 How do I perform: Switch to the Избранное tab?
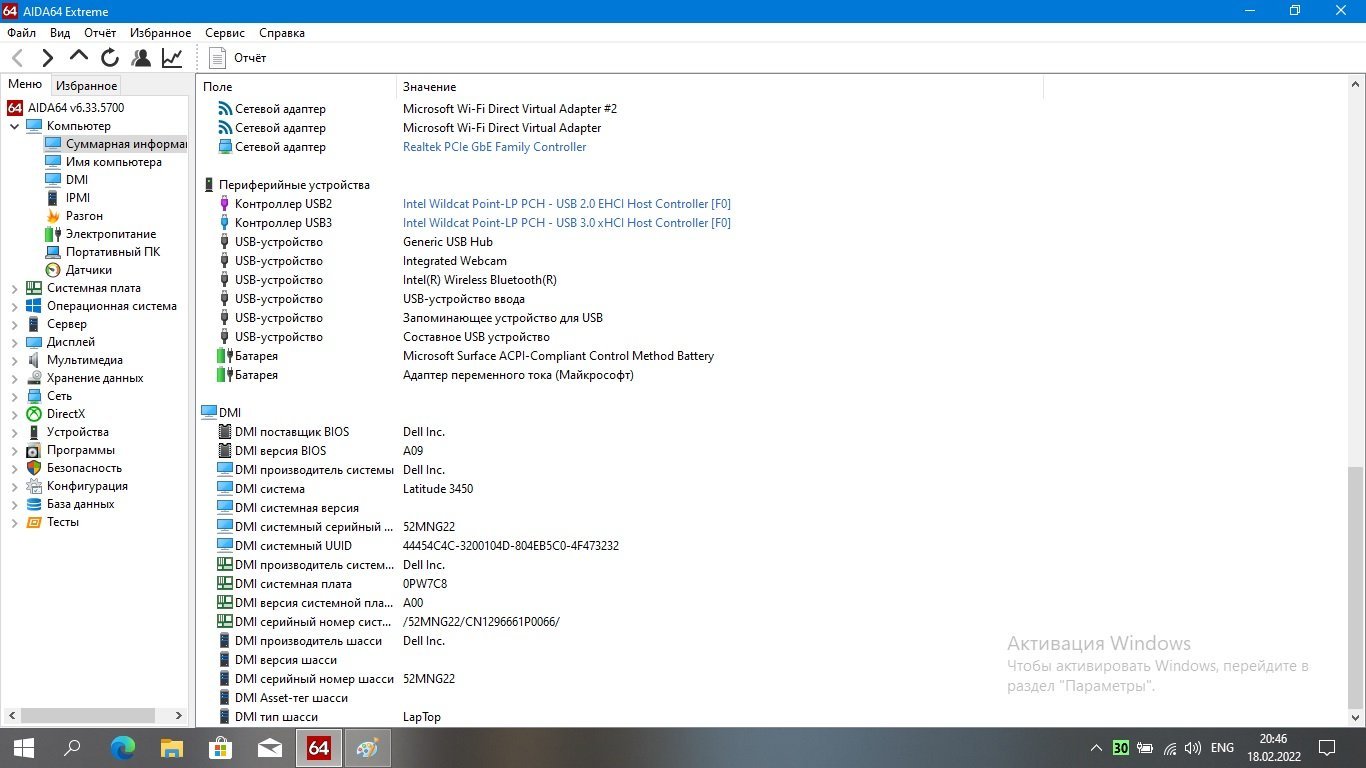(x=86, y=86)
